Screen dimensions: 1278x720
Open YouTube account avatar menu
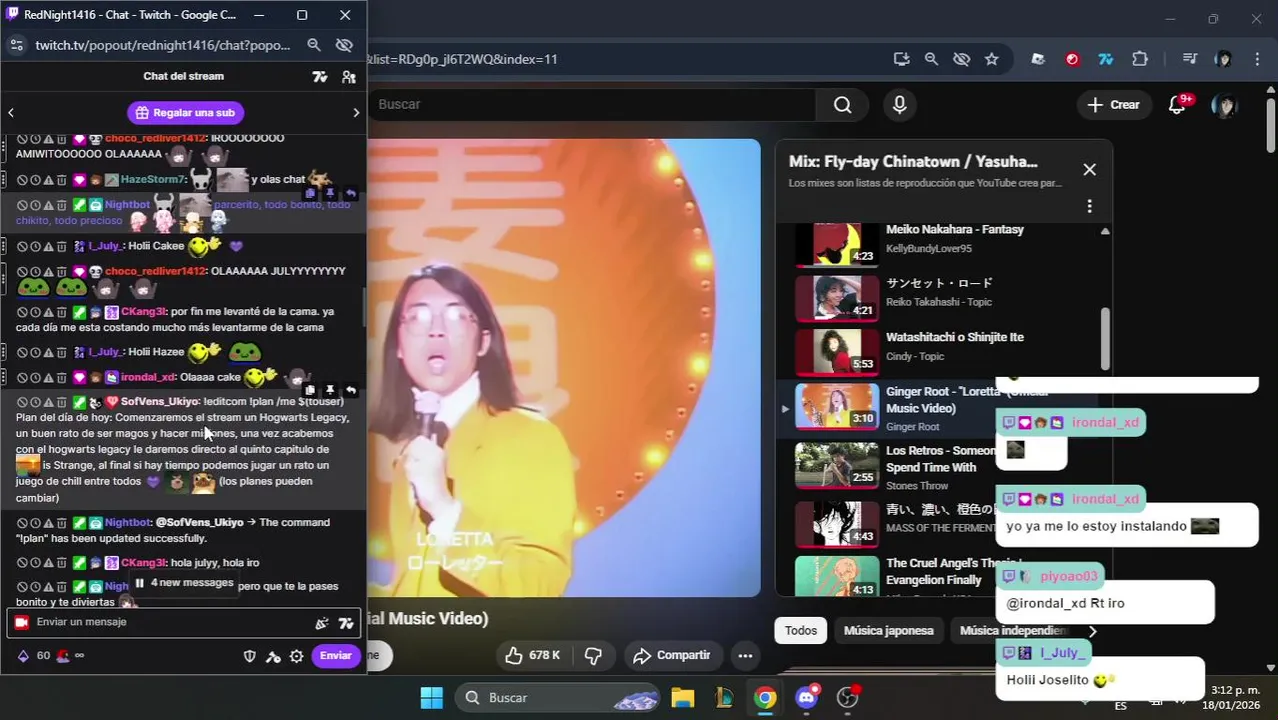(x=1224, y=105)
